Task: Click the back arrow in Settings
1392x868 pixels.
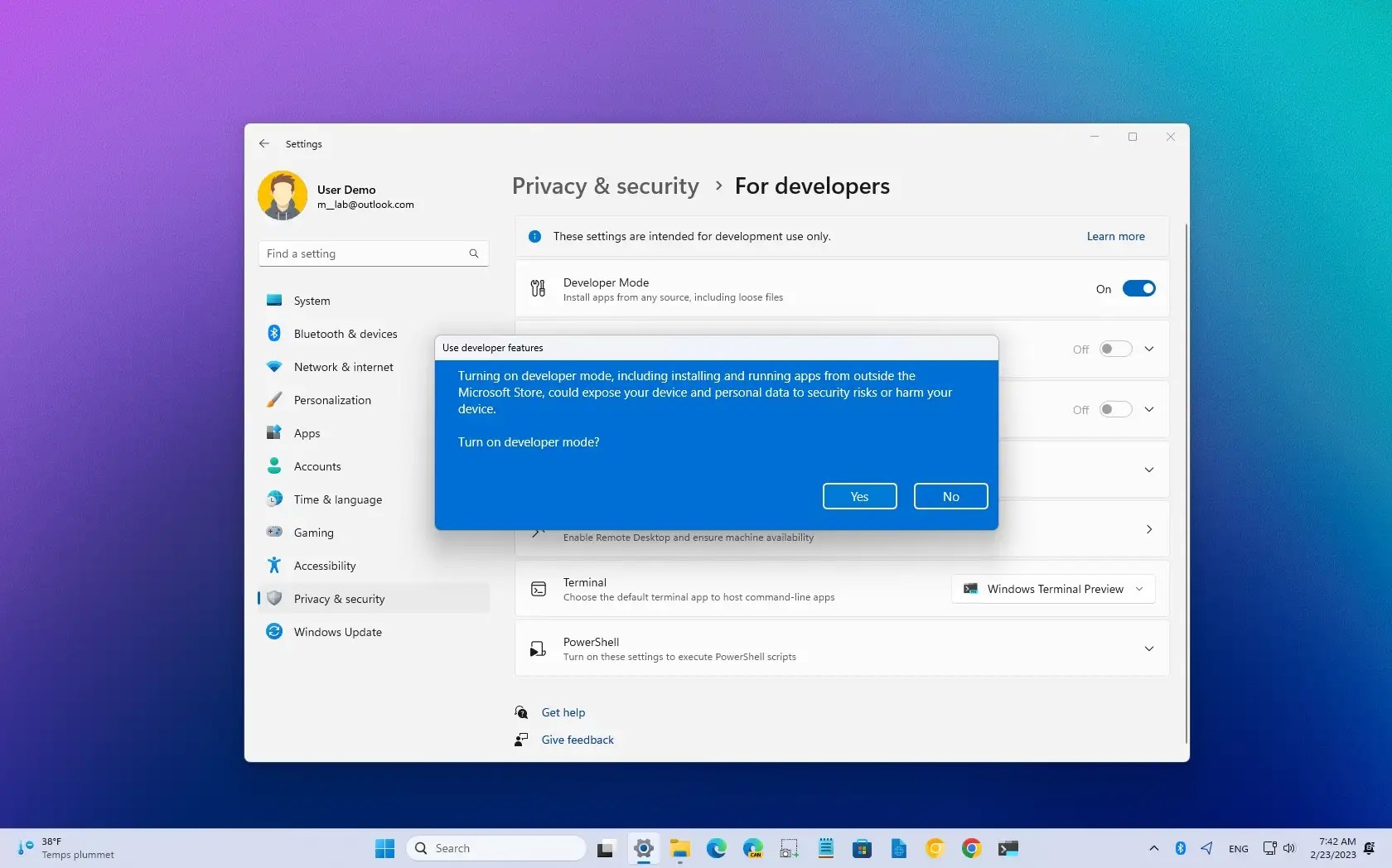Action: [x=263, y=143]
